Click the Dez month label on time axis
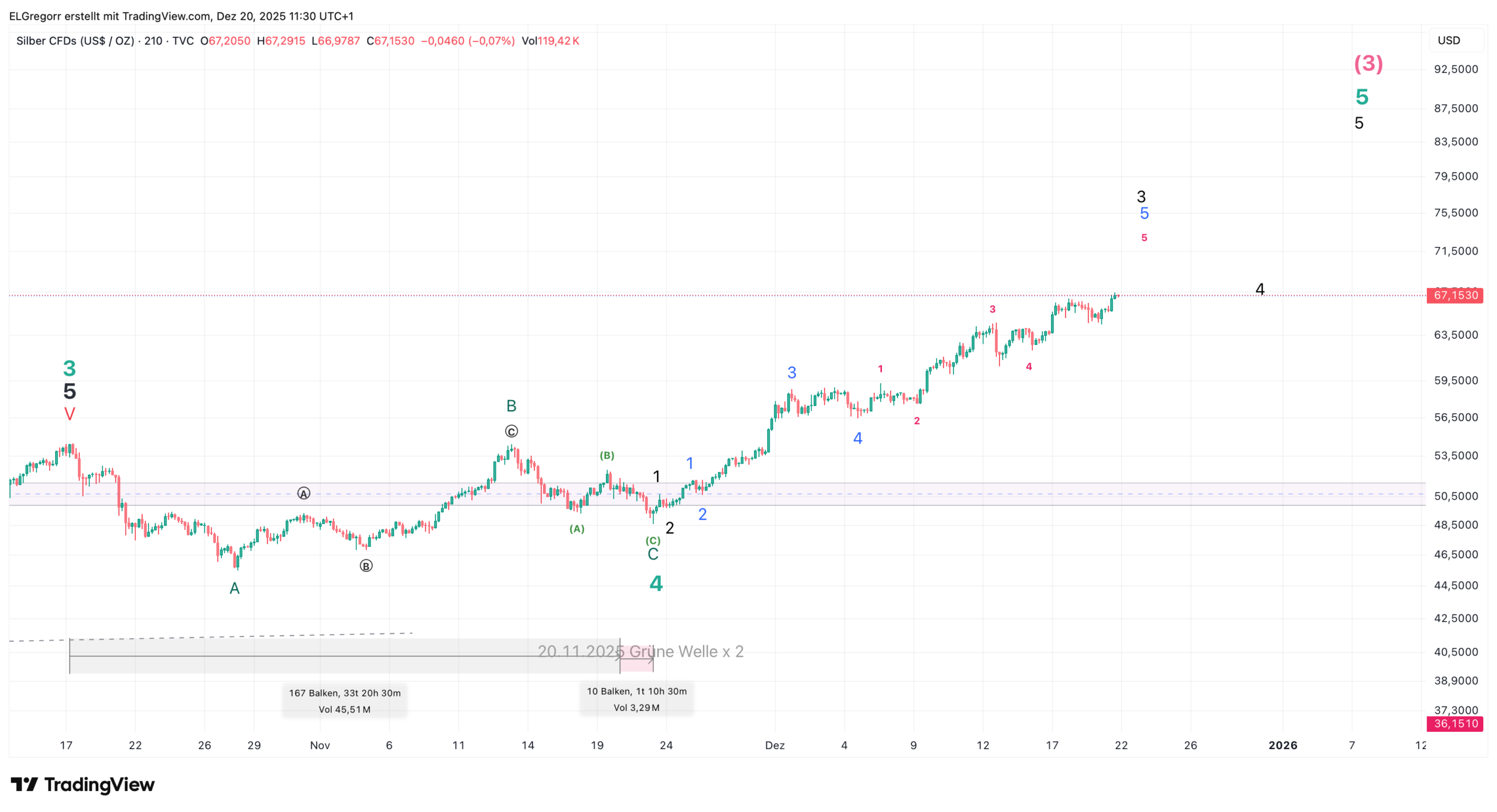This screenshot has height=812, width=1497. (774, 745)
